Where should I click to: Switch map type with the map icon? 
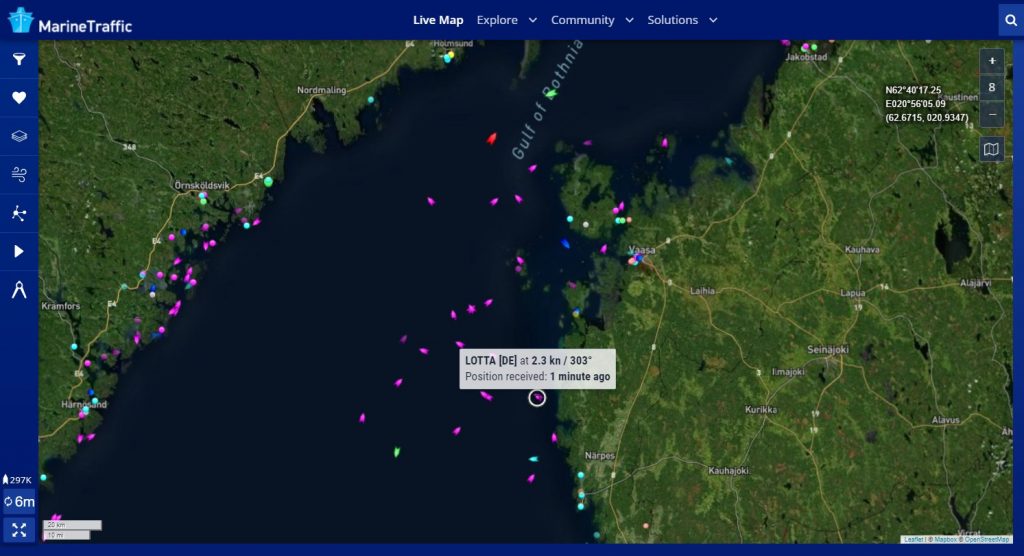(991, 150)
